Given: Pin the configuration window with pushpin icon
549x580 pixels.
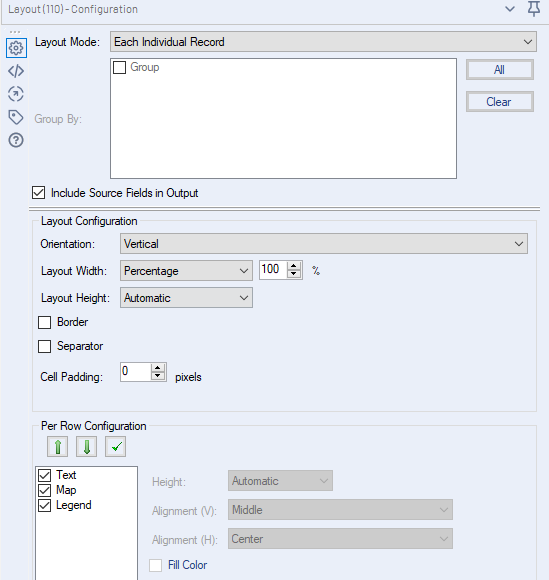Looking at the screenshot, I should pyautogui.click(x=533, y=9).
